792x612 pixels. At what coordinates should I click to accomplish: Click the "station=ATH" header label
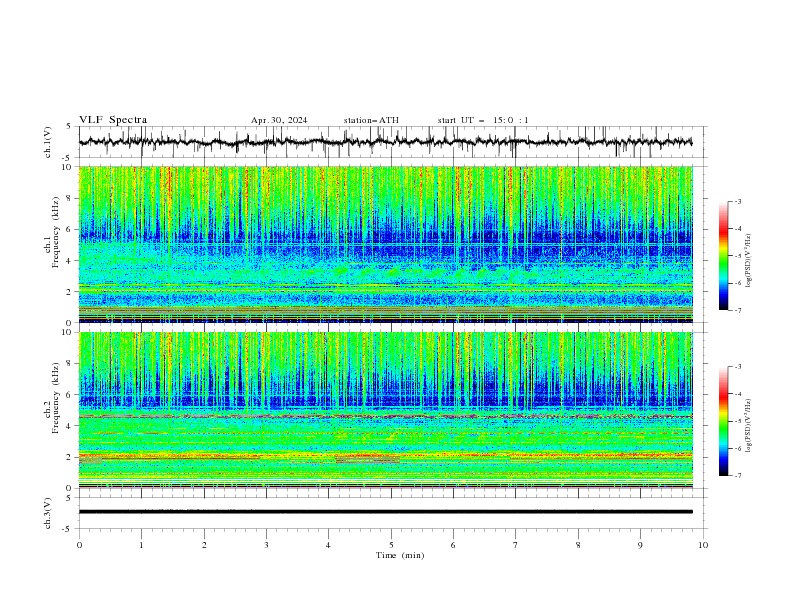point(371,120)
